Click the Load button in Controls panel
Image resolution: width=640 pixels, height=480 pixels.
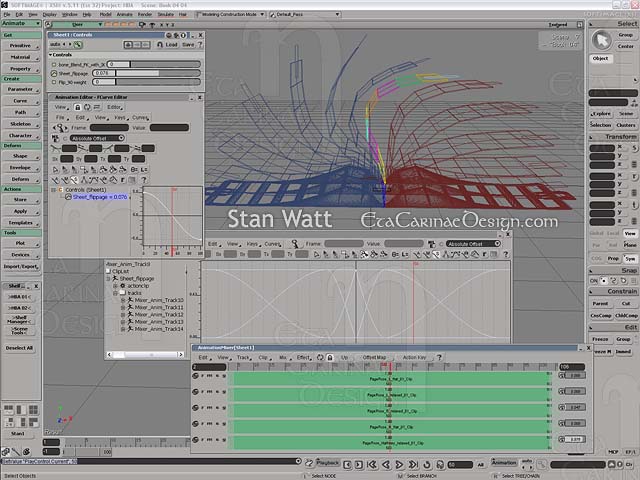pyautogui.click(x=172, y=44)
